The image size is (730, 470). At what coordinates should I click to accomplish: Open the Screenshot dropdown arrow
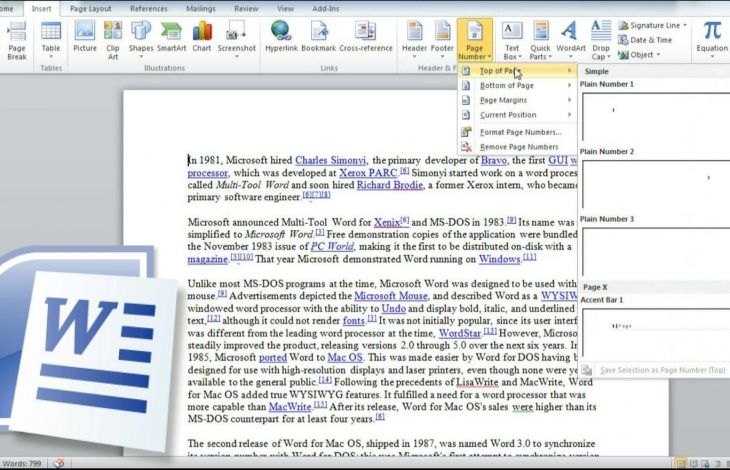tap(237, 57)
